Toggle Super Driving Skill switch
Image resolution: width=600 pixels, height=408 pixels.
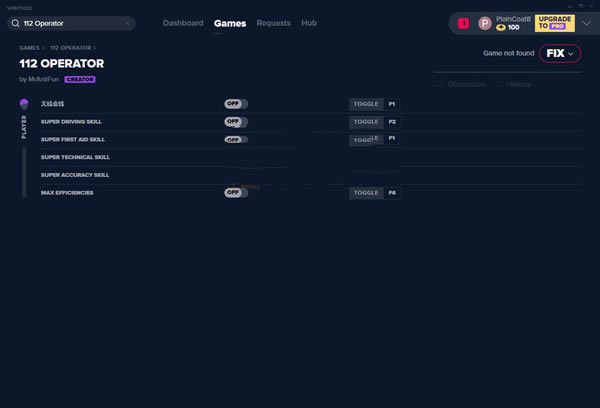(x=236, y=122)
